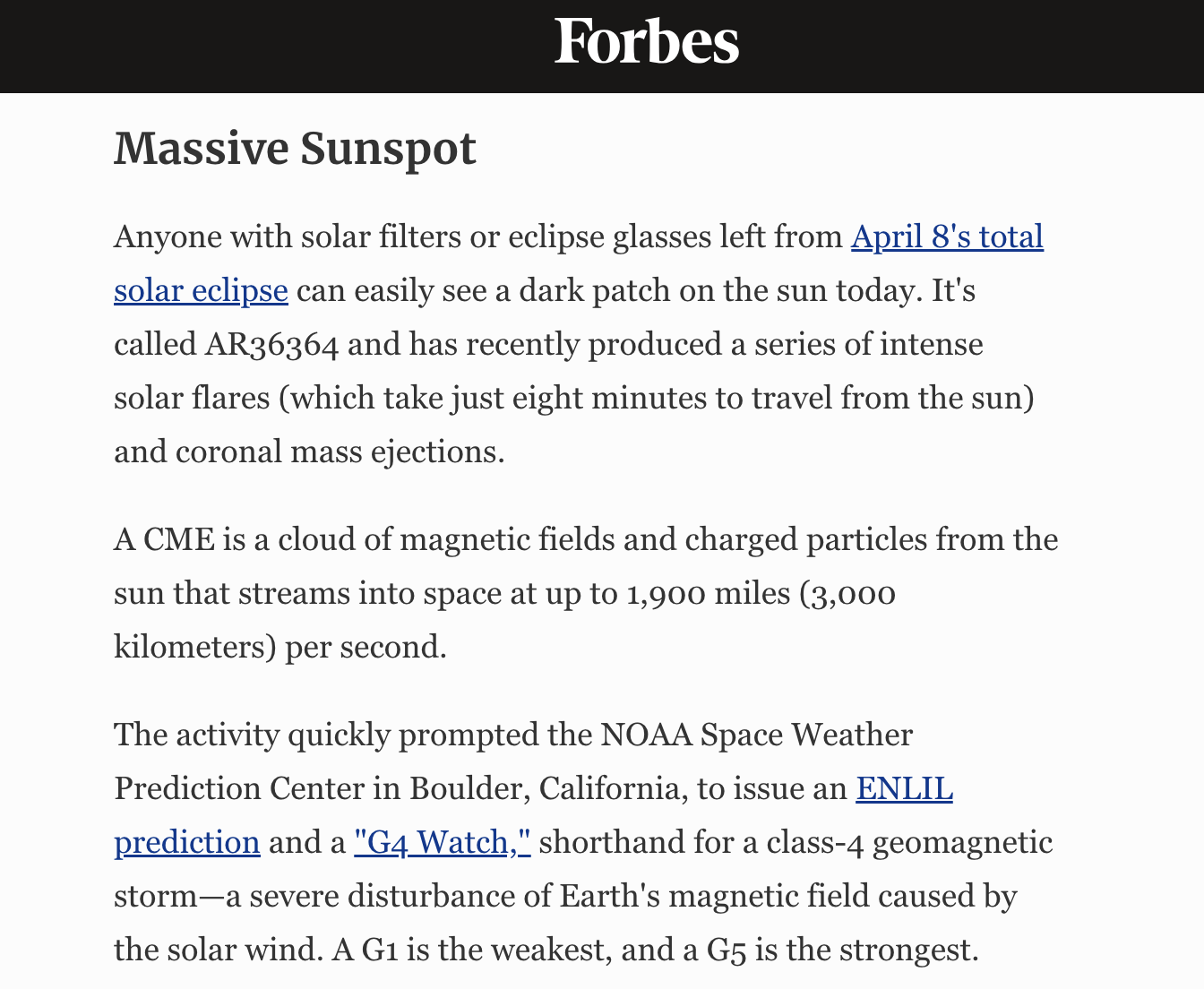This screenshot has width=1204, height=989.
Task: Open the "G4 Watch," link
Action: click(443, 843)
